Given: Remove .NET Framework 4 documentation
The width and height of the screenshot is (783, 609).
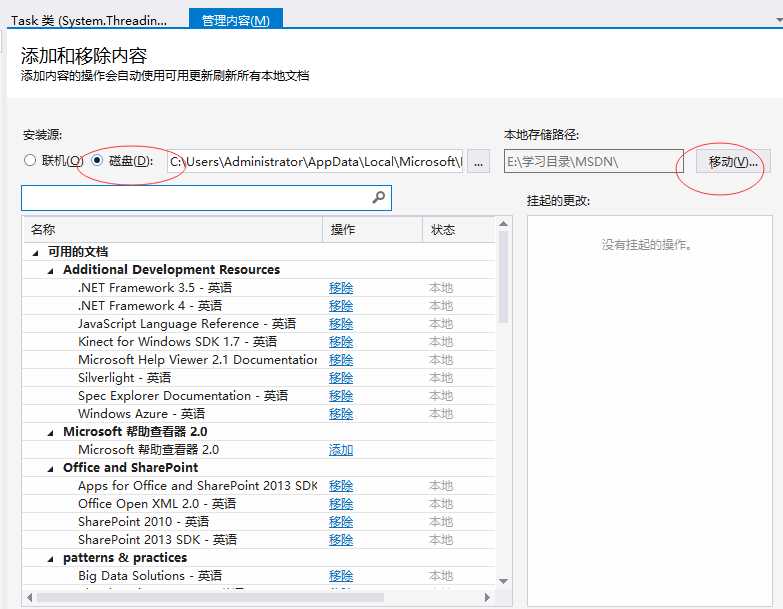Looking at the screenshot, I should click(341, 306).
